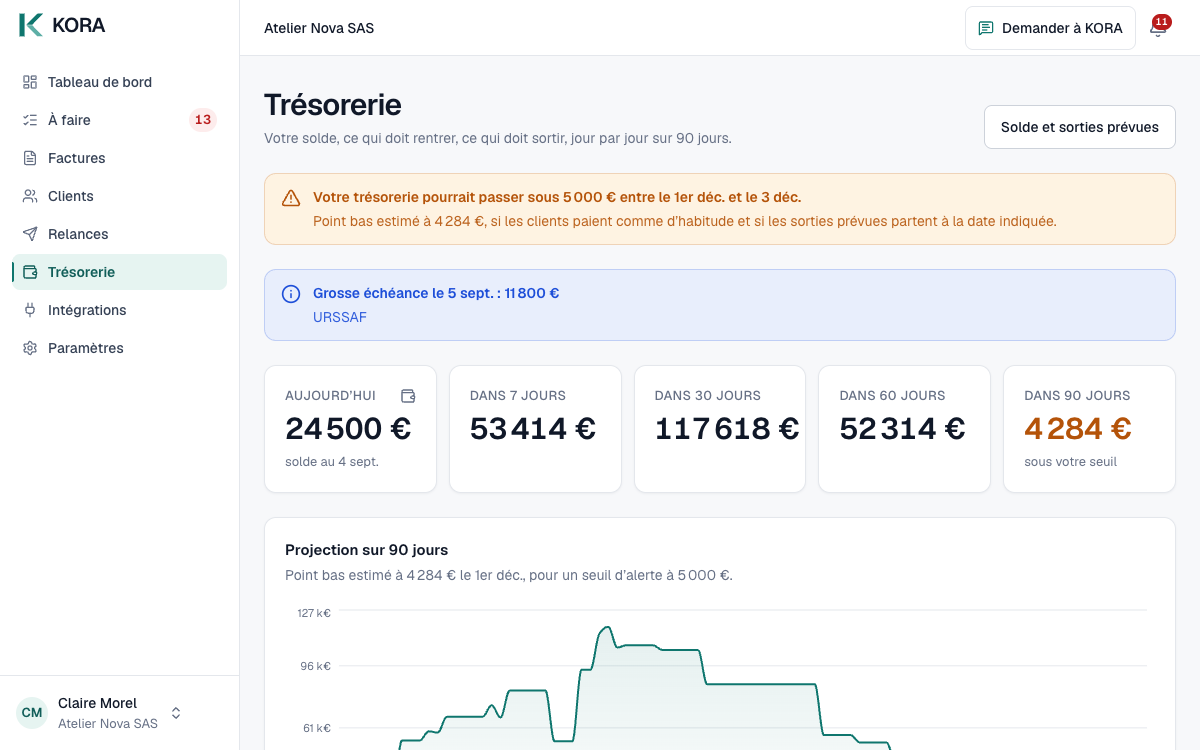
Task: Click the Dans 30 jours 117 618 € card
Action: [x=720, y=429]
